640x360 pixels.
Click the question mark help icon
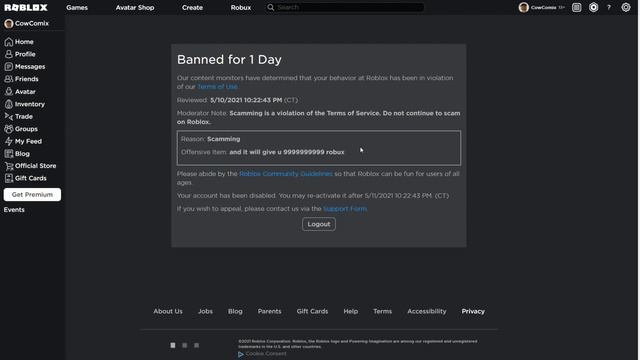[609, 7]
